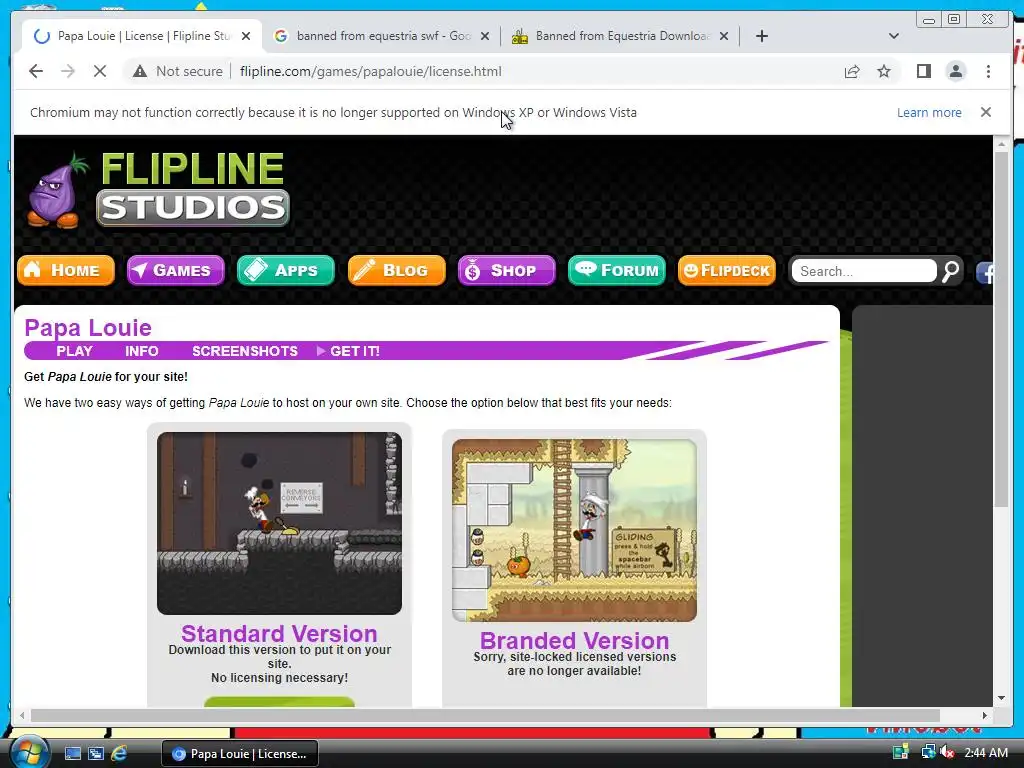Click the Standard Version screenshot thumbnail
Screen dimensions: 1024x768
tap(280, 523)
